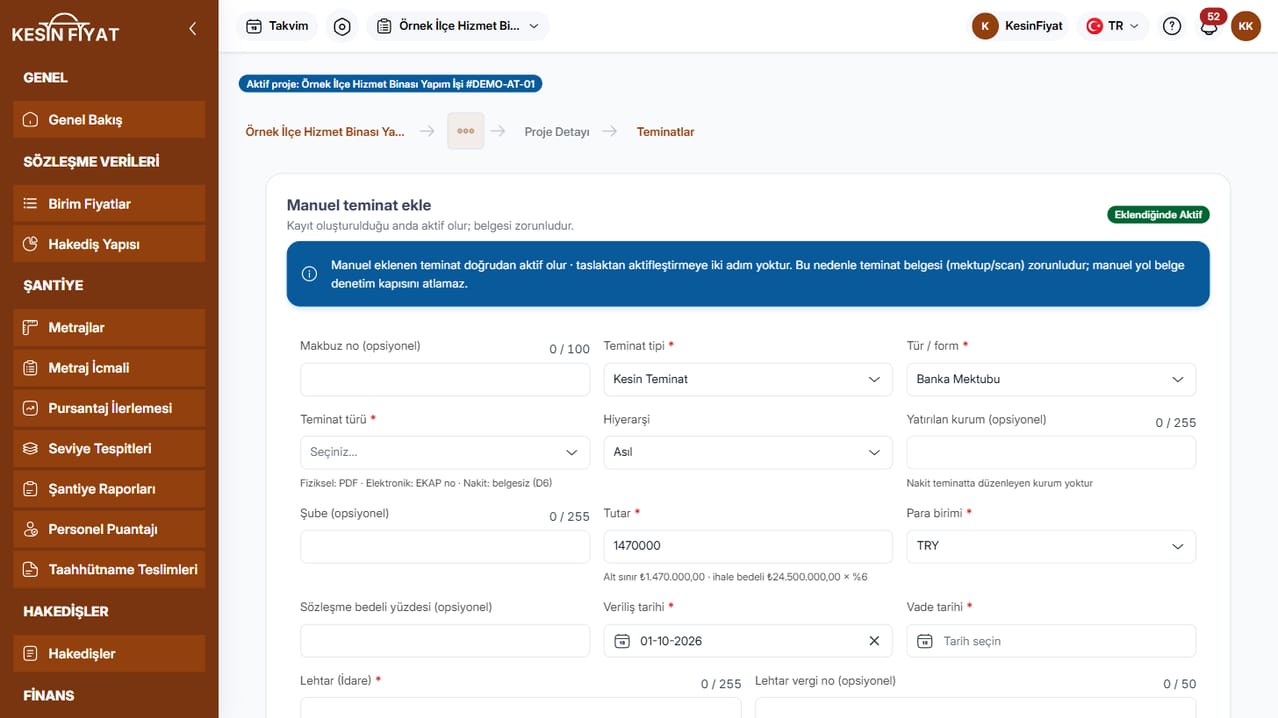This screenshot has width=1278, height=718.
Task: Open the Teminat türü Seçiniz dropdown
Action: 445,452
